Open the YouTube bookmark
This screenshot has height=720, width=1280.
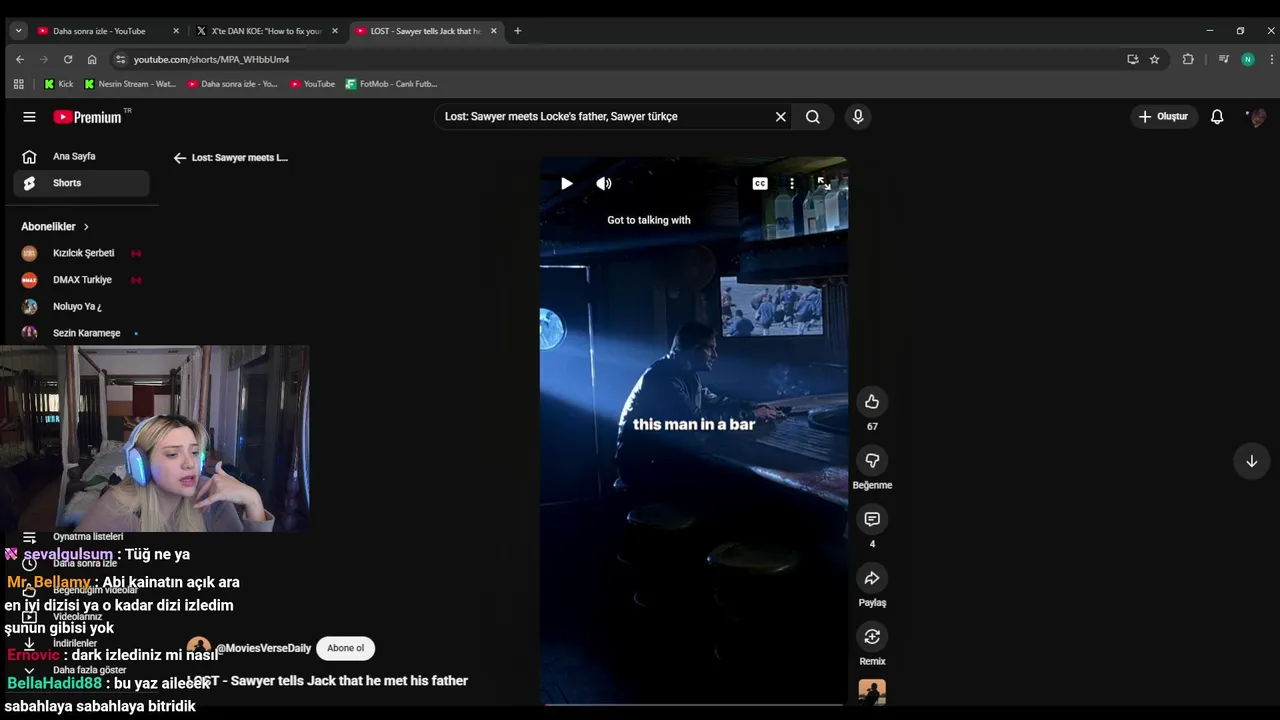[x=312, y=84]
